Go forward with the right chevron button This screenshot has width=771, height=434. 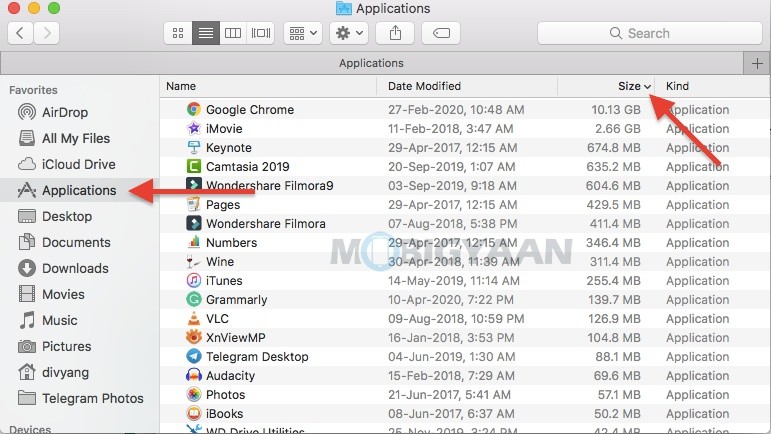(47, 33)
